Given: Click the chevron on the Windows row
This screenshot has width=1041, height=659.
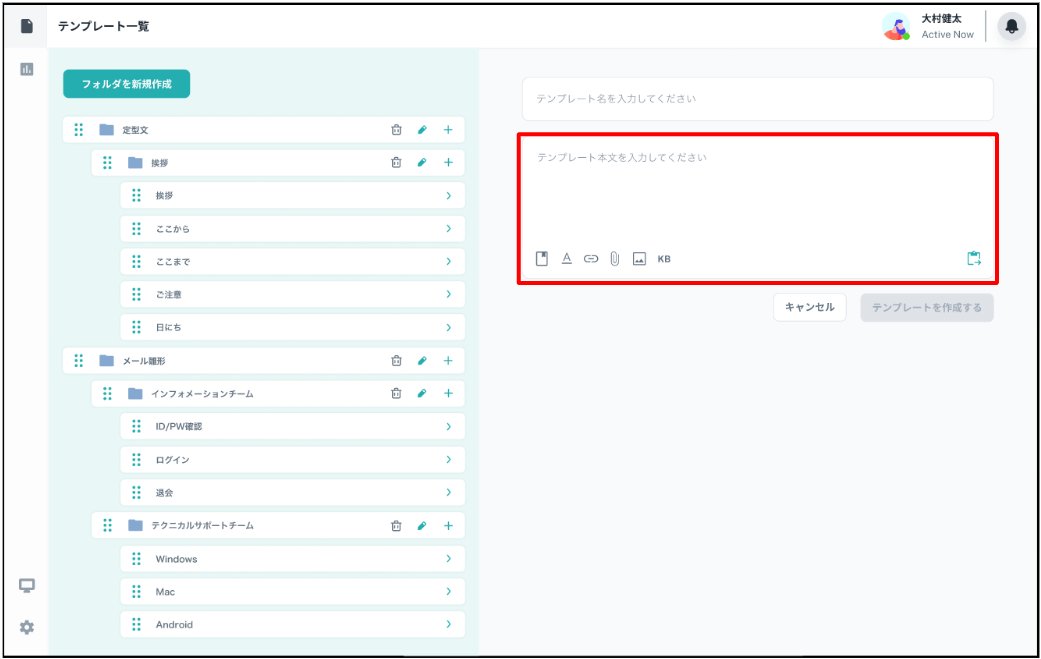Looking at the screenshot, I should (x=449, y=559).
